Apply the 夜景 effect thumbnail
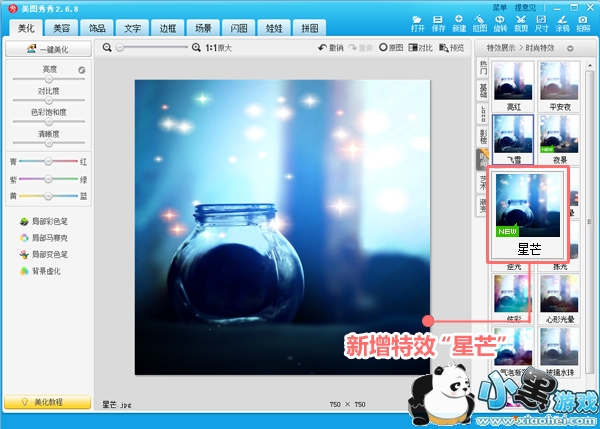 [x=559, y=139]
